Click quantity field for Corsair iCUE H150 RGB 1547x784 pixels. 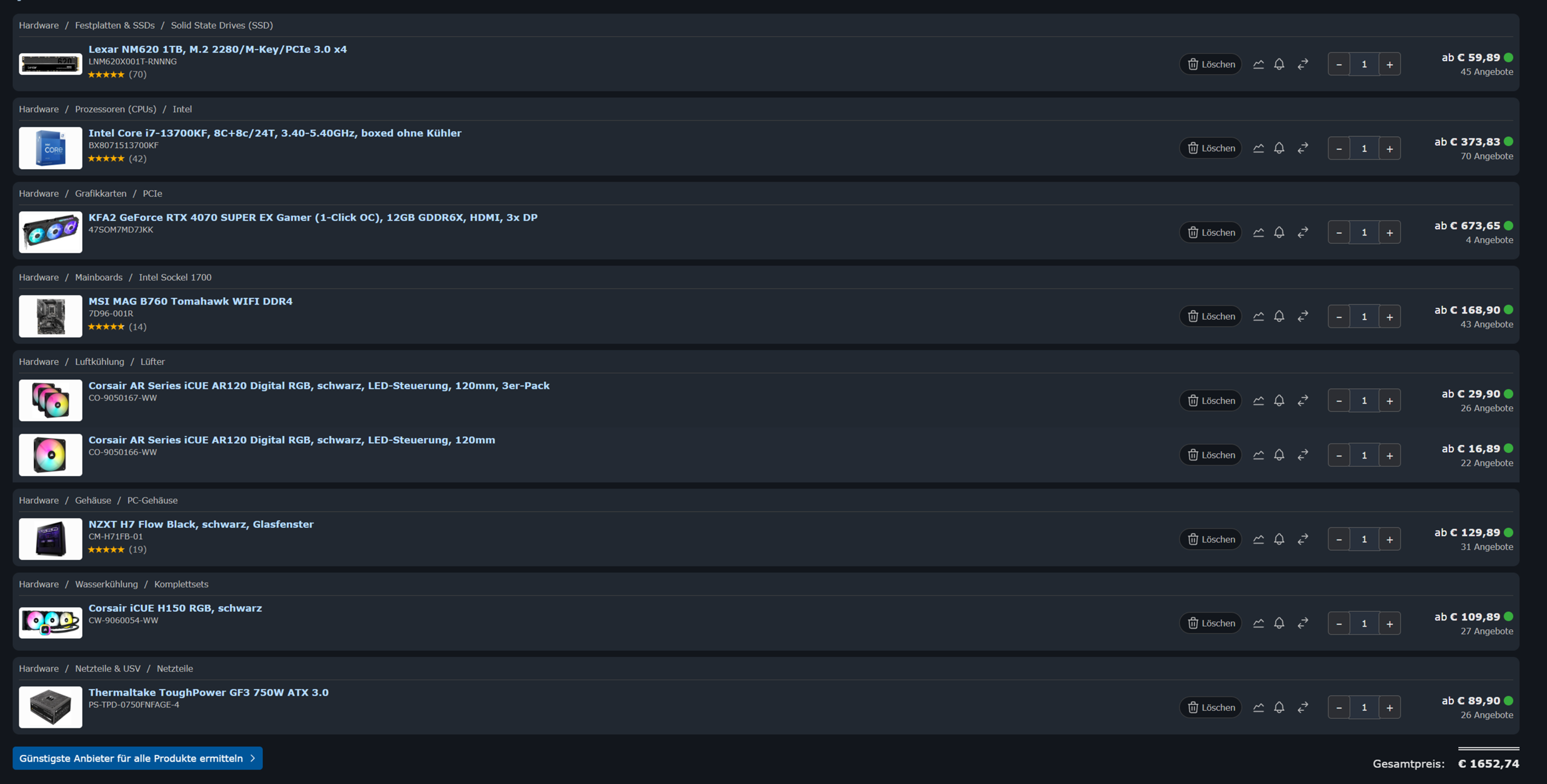[x=1364, y=623]
